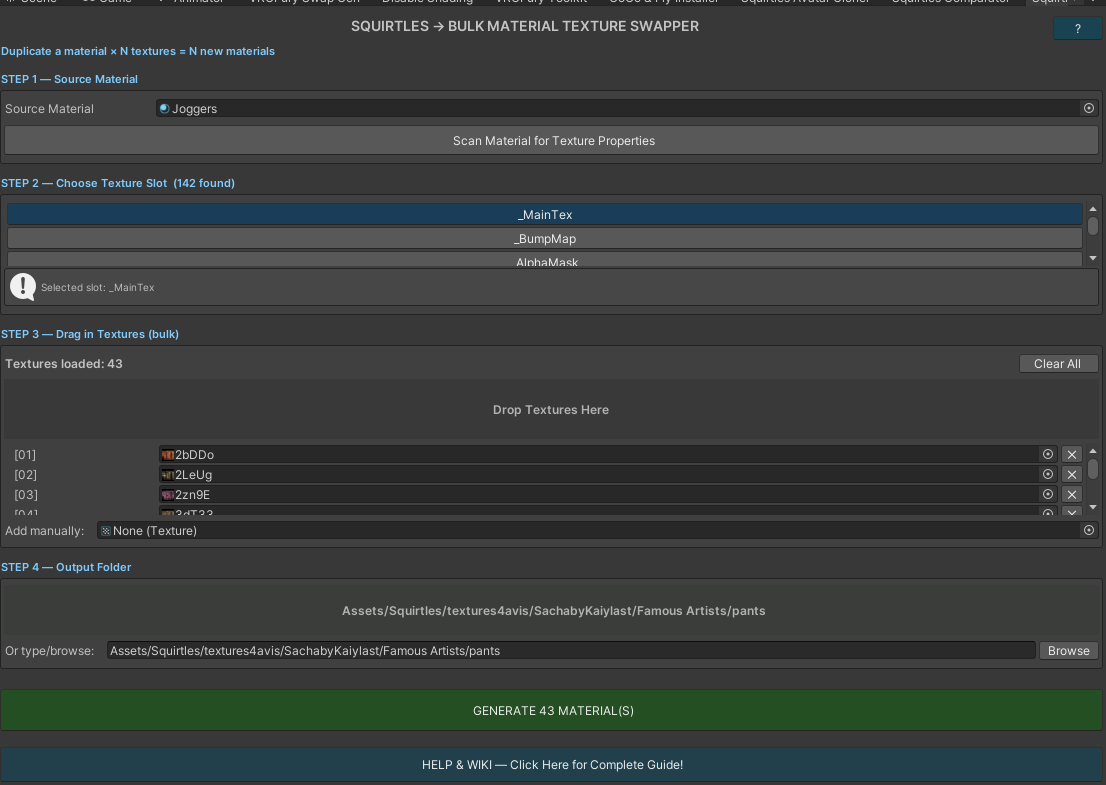This screenshot has width=1106, height=785.
Task: Click the None (Texture) placeholder icon
Action: [106, 530]
